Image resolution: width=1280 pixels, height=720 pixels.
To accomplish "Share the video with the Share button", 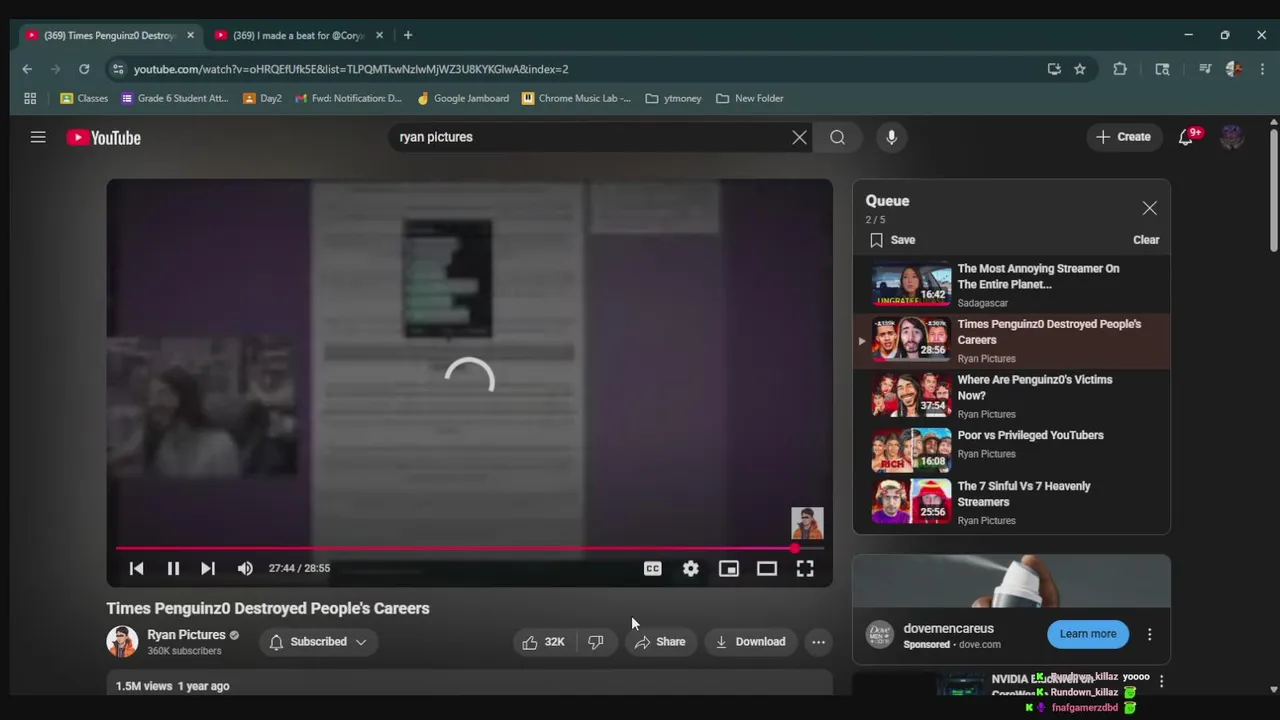I will coord(660,642).
